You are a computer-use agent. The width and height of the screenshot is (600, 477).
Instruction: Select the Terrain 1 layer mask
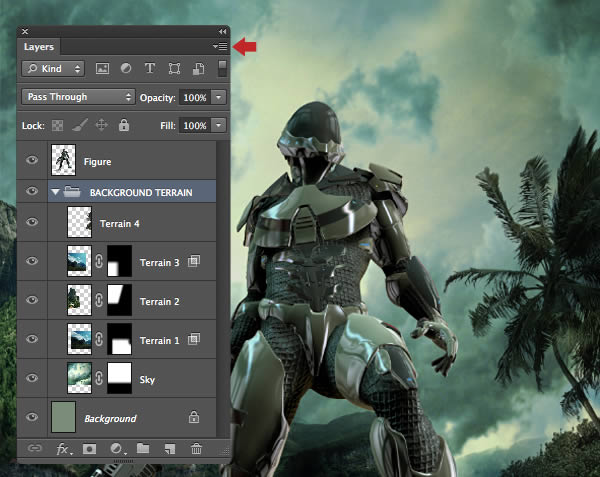119,339
